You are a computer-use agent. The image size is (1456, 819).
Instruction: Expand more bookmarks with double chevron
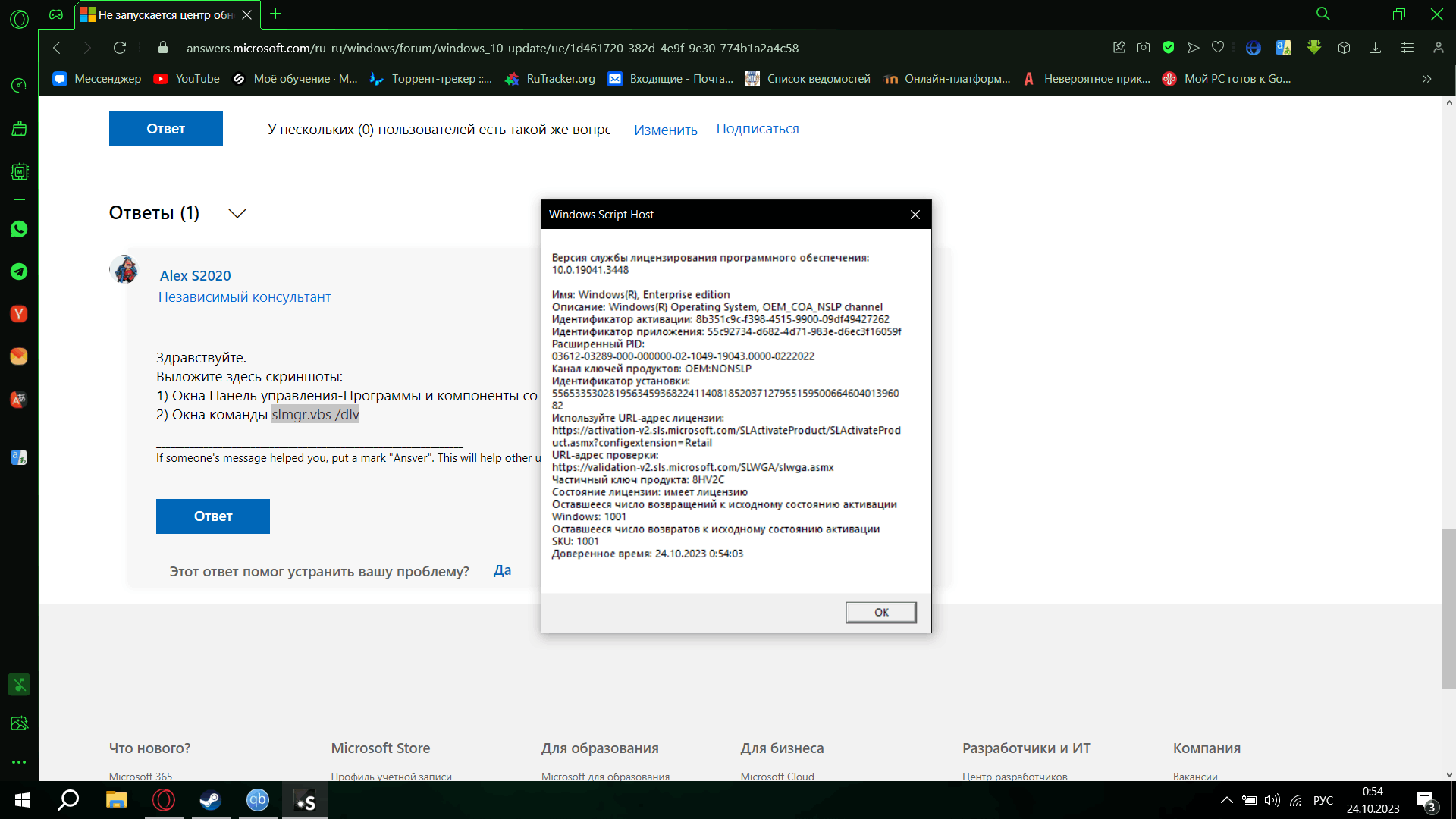[1426, 79]
